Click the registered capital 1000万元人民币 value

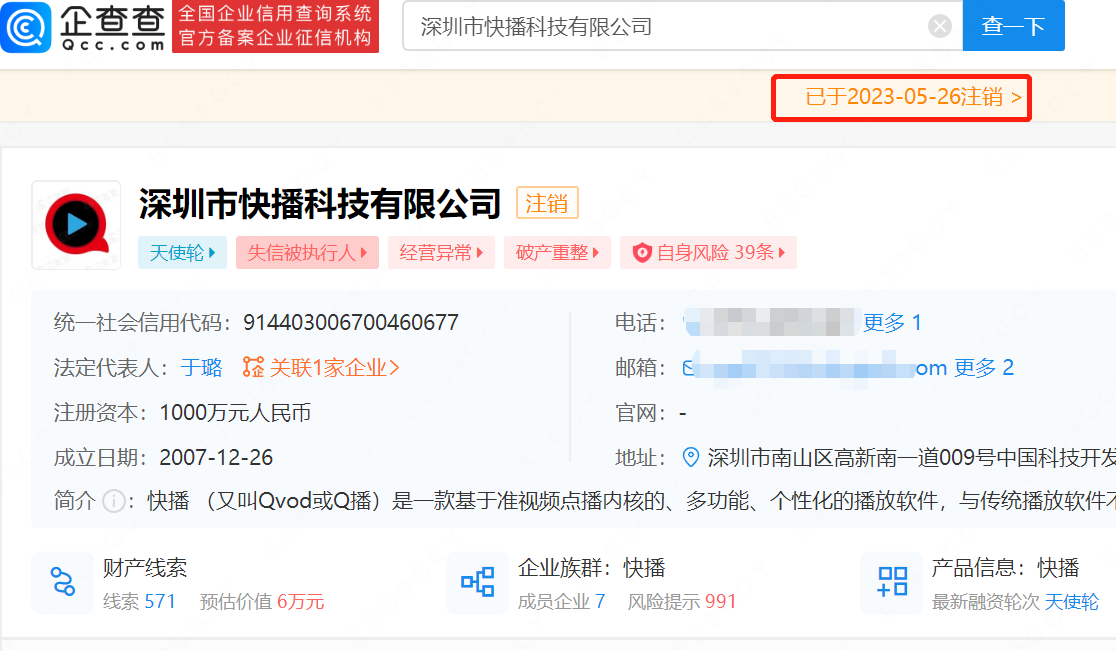(x=236, y=413)
